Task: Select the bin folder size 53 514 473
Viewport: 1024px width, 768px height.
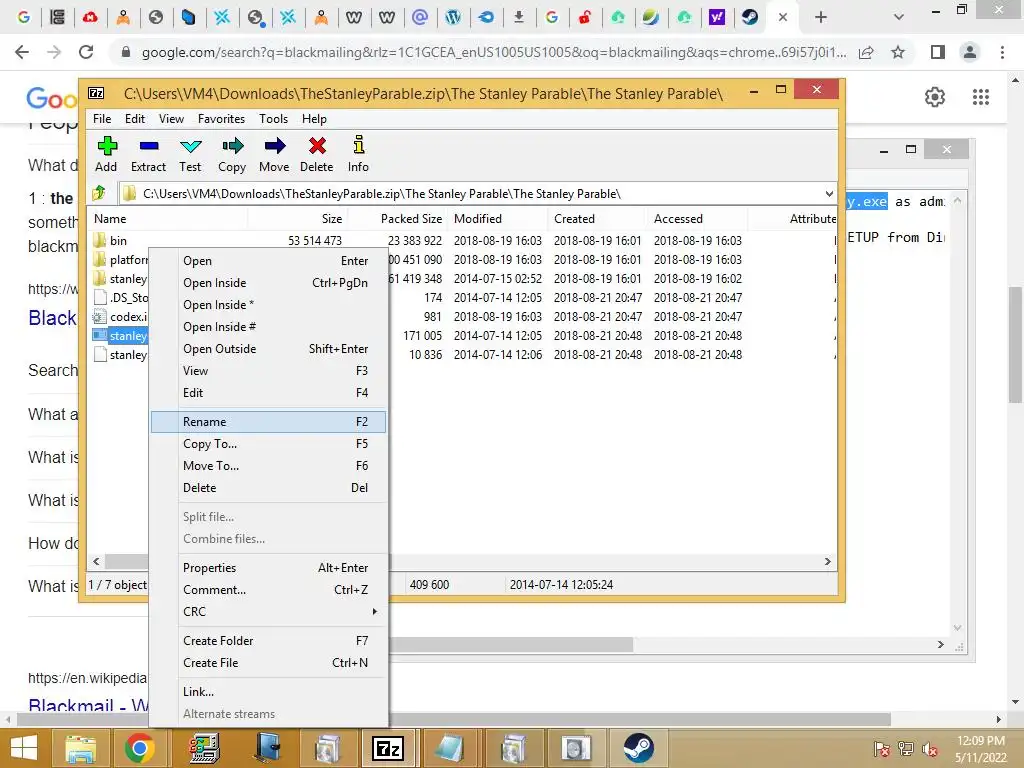Action: pyautogui.click(x=315, y=240)
